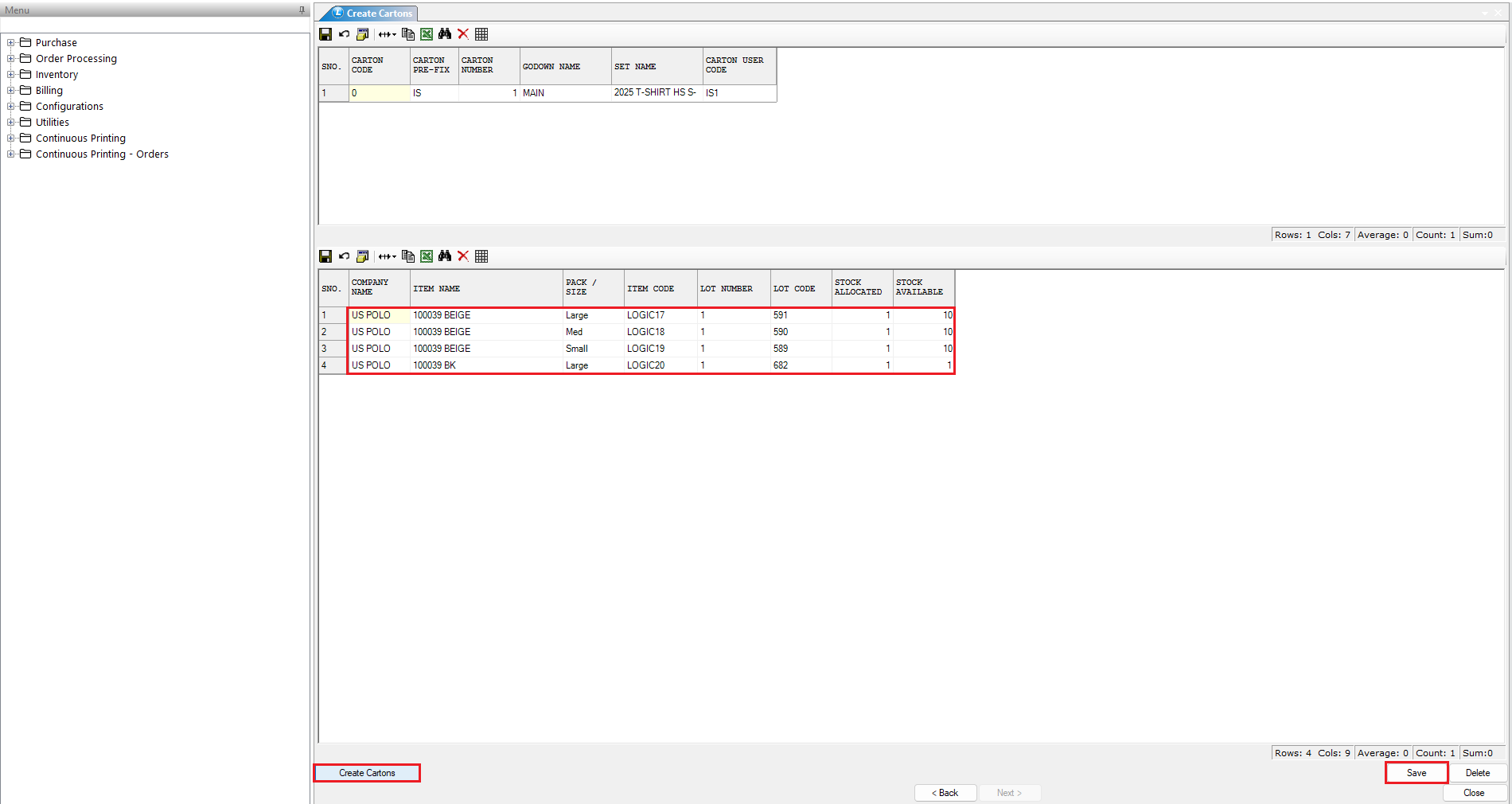Select the Create Cartons tab
This screenshot has height=804, width=1512.
pos(372,14)
